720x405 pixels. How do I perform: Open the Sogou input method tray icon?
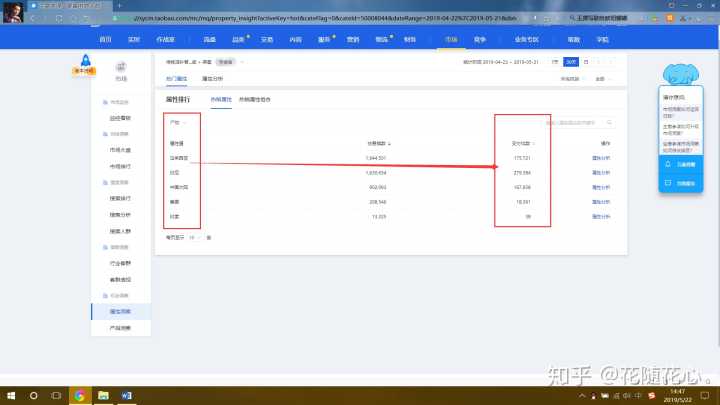pos(652,396)
